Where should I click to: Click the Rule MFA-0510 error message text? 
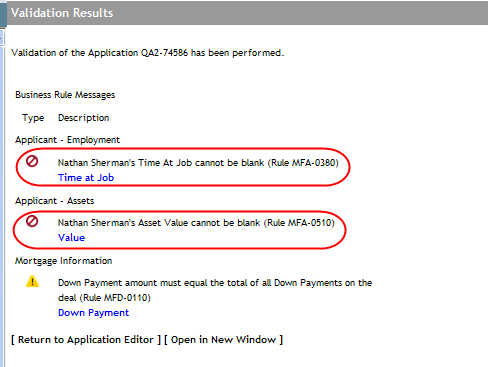click(196, 223)
